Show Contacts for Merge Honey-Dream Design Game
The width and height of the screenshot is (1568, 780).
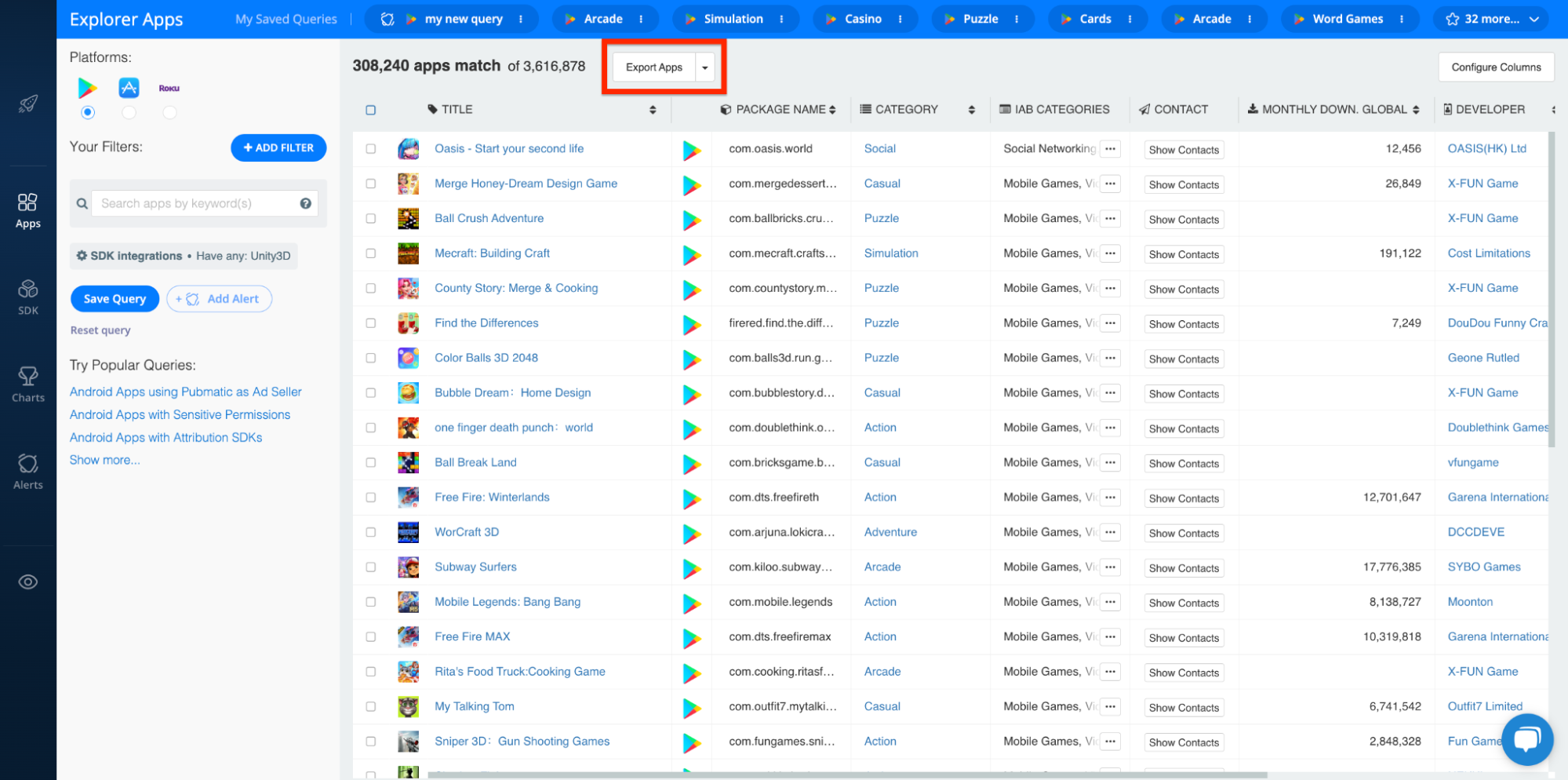(x=1184, y=184)
